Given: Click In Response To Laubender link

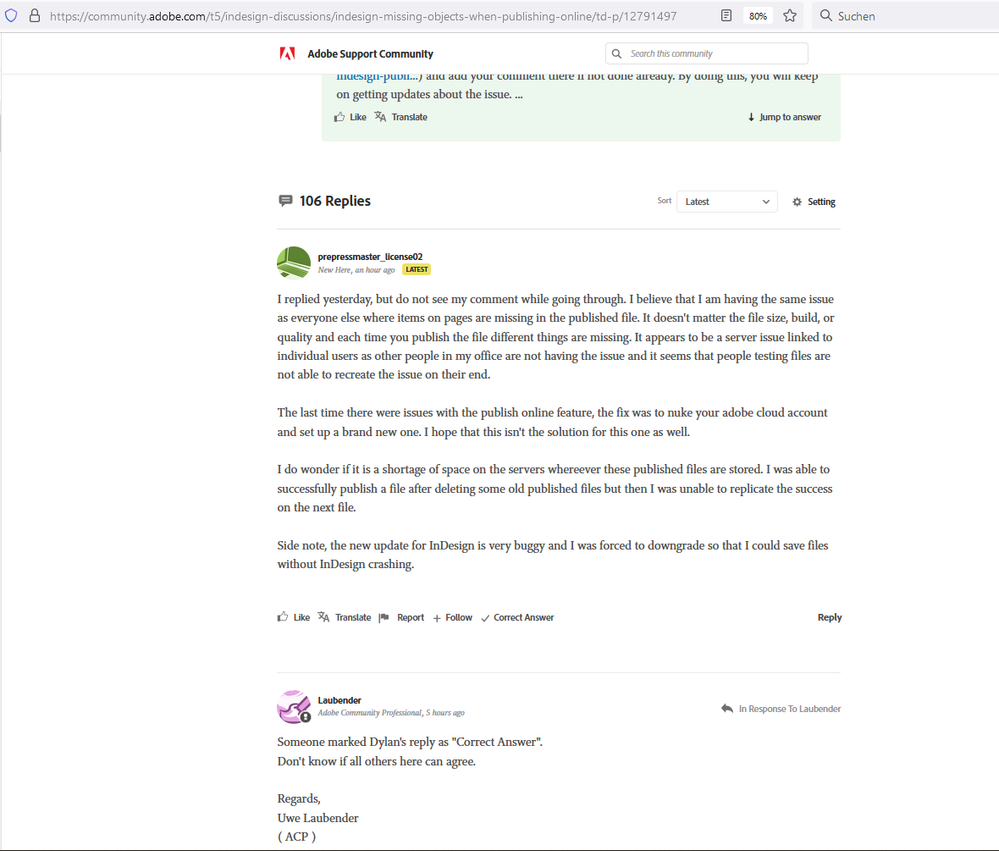Looking at the screenshot, I should point(781,709).
